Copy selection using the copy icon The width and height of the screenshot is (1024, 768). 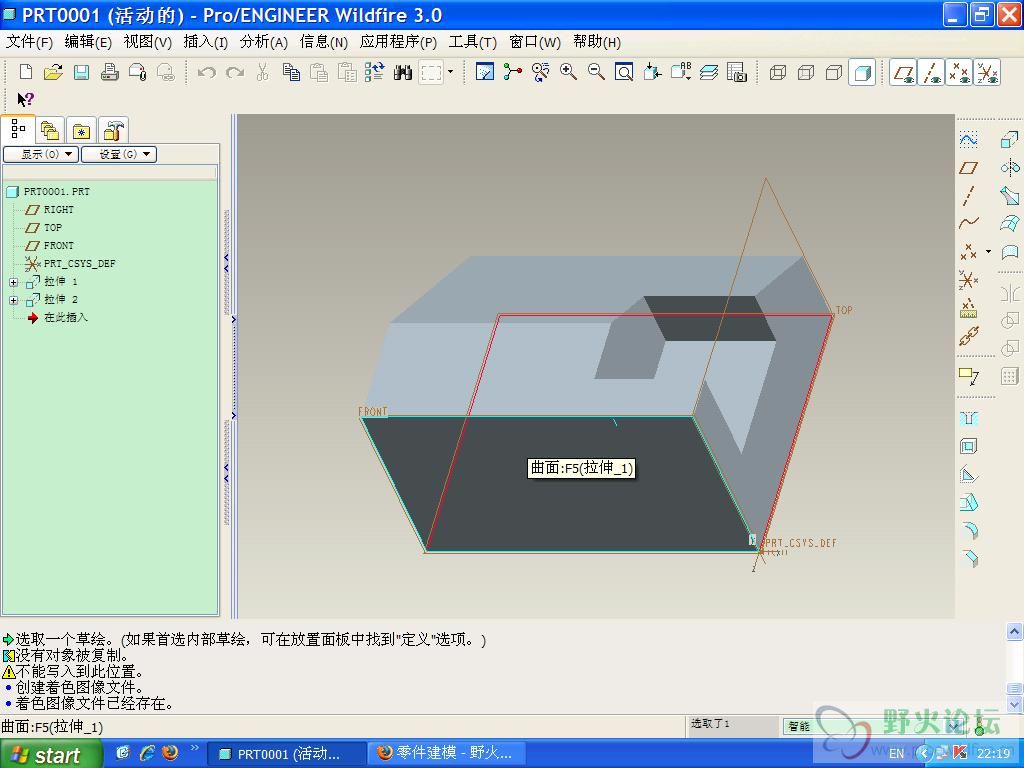pos(291,72)
